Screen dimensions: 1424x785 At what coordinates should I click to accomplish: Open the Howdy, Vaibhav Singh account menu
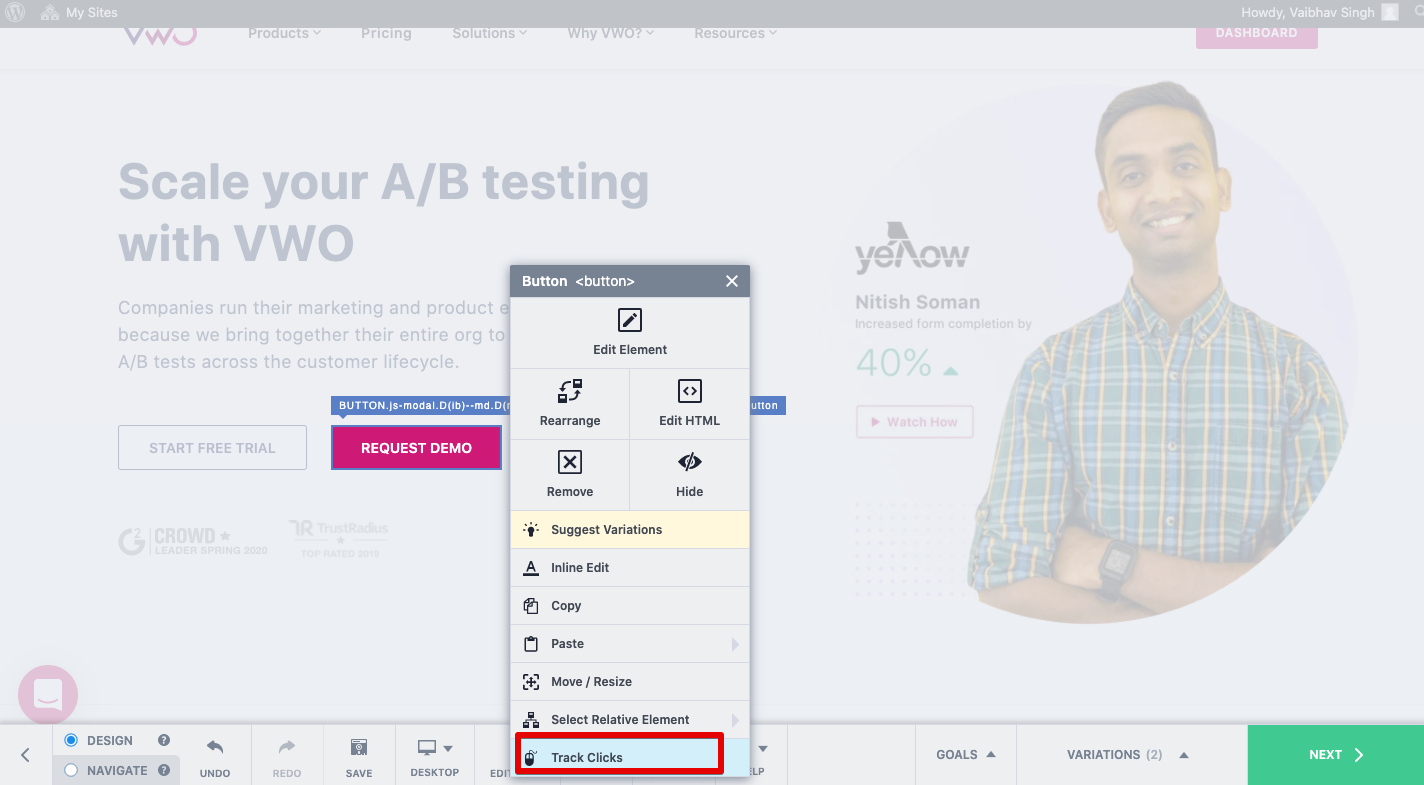(1319, 13)
